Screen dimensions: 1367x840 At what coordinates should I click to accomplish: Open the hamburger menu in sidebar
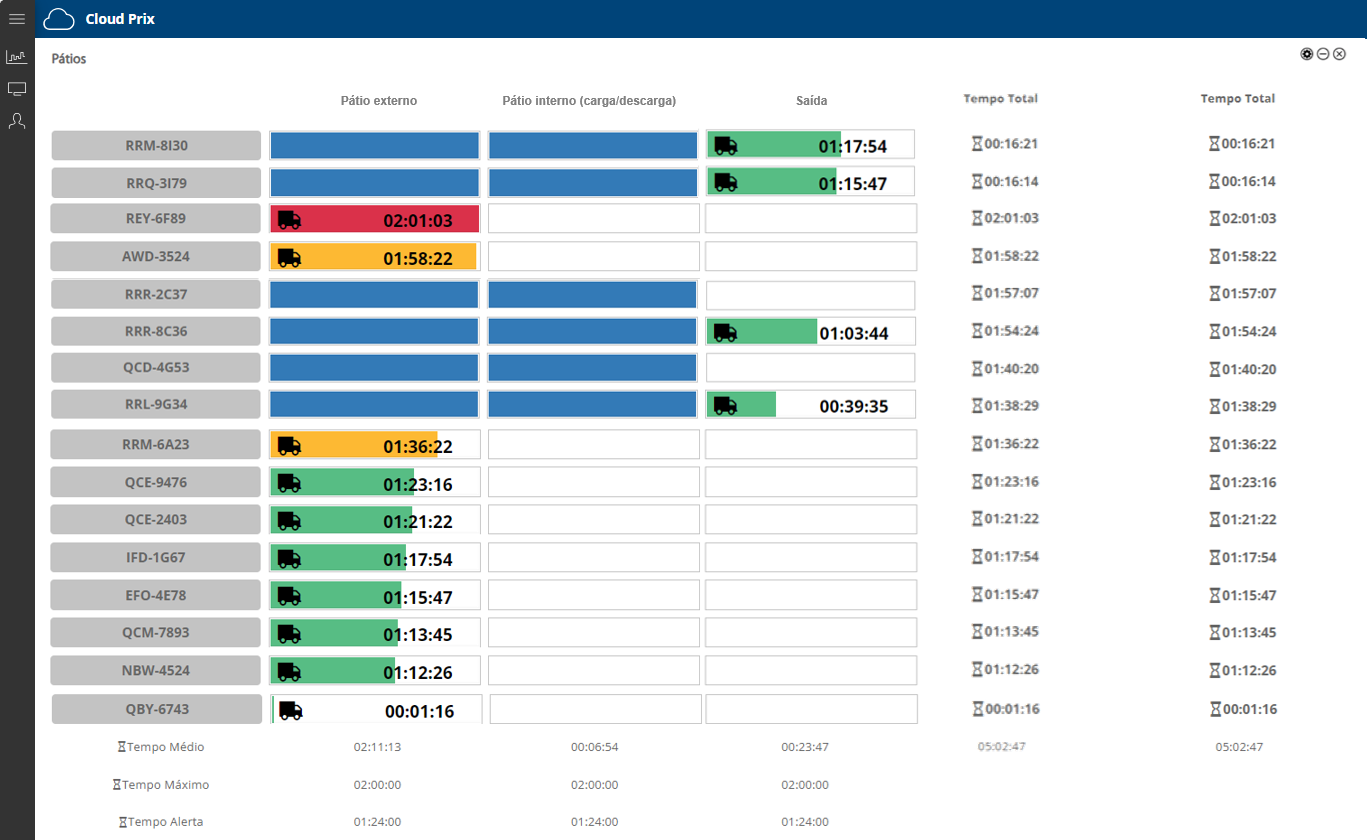17,19
